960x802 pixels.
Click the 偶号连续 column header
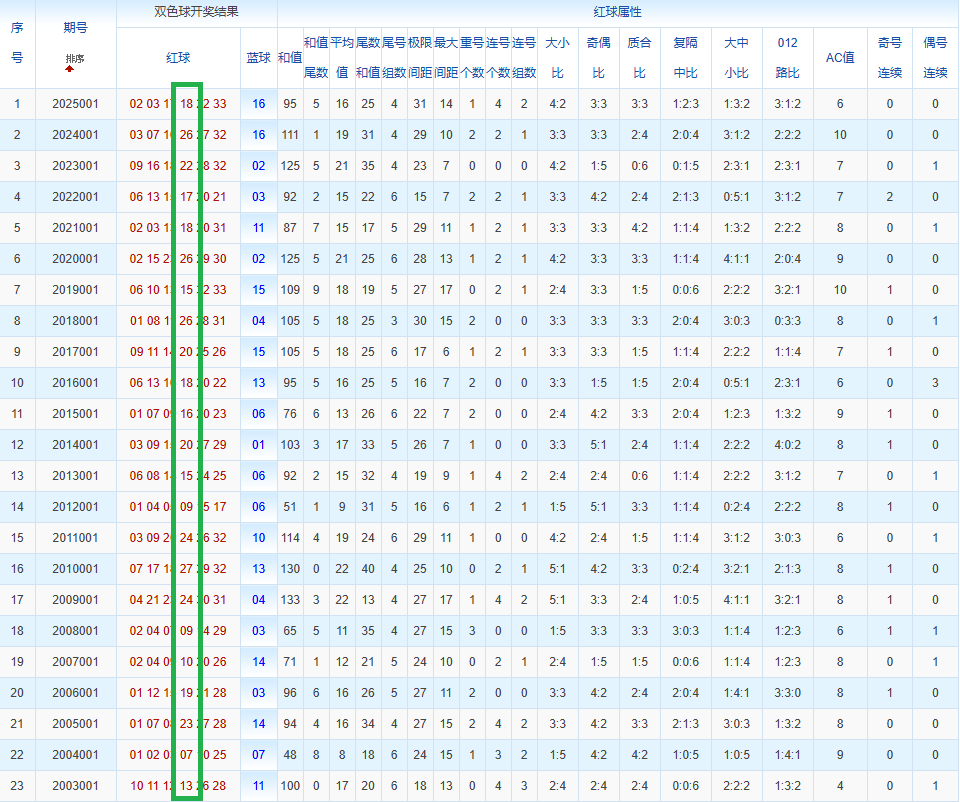935,58
